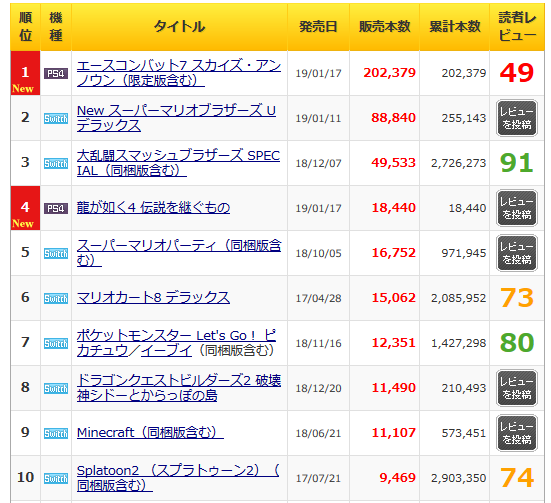Screen dimensions: 551x503
Task: Open New スーパーマリオブラザーズ U デラックス link
Action: click(176, 118)
